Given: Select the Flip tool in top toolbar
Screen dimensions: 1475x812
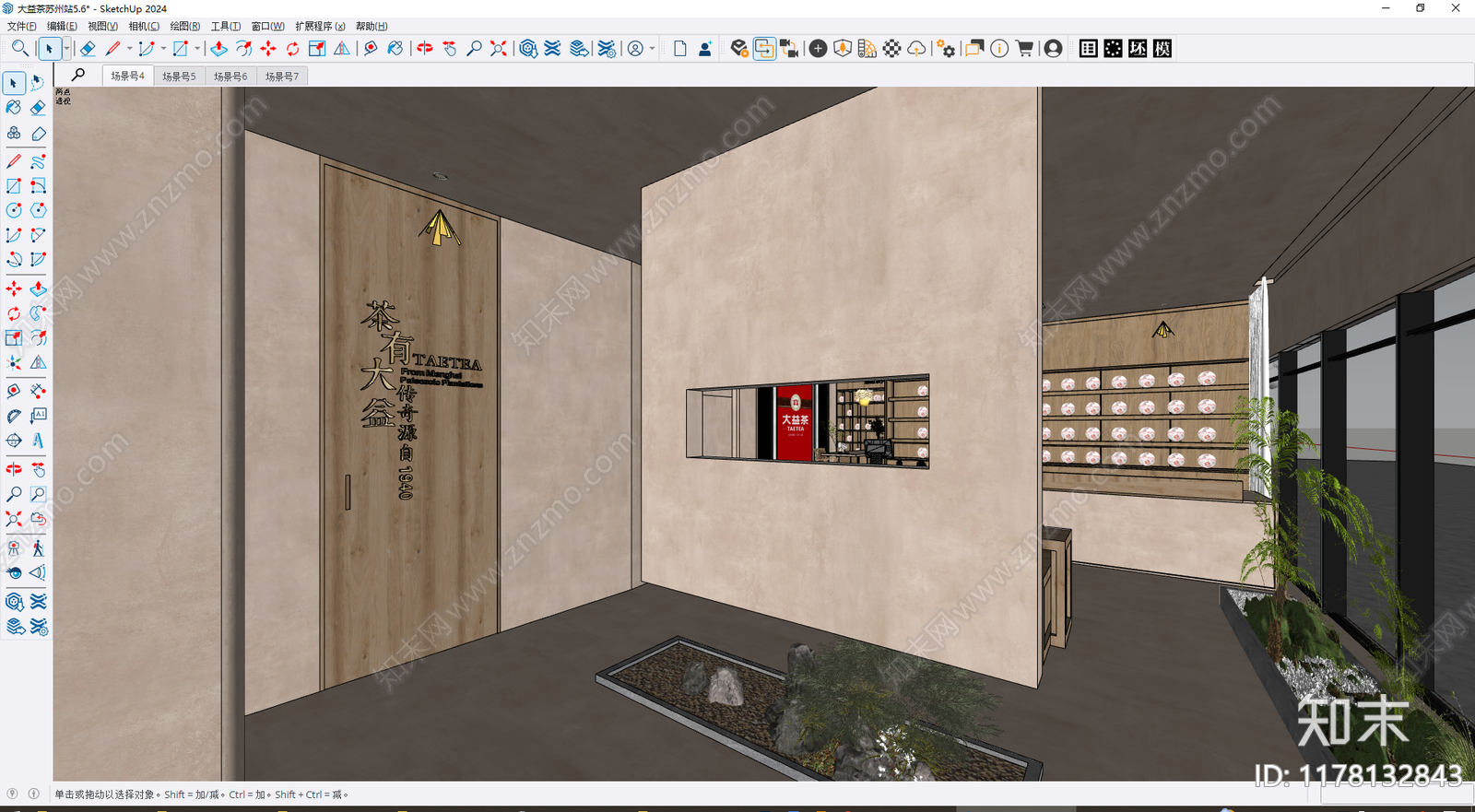Looking at the screenshot, I should coord(342,49).
